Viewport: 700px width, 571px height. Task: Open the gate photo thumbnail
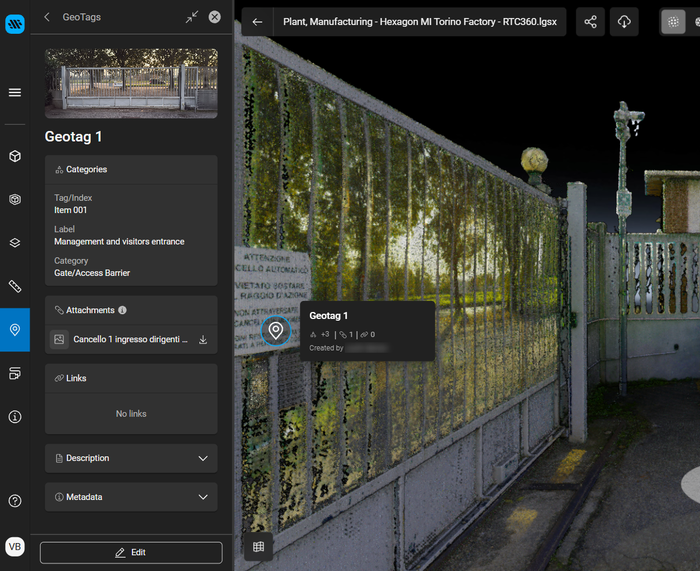pos(131,83)
